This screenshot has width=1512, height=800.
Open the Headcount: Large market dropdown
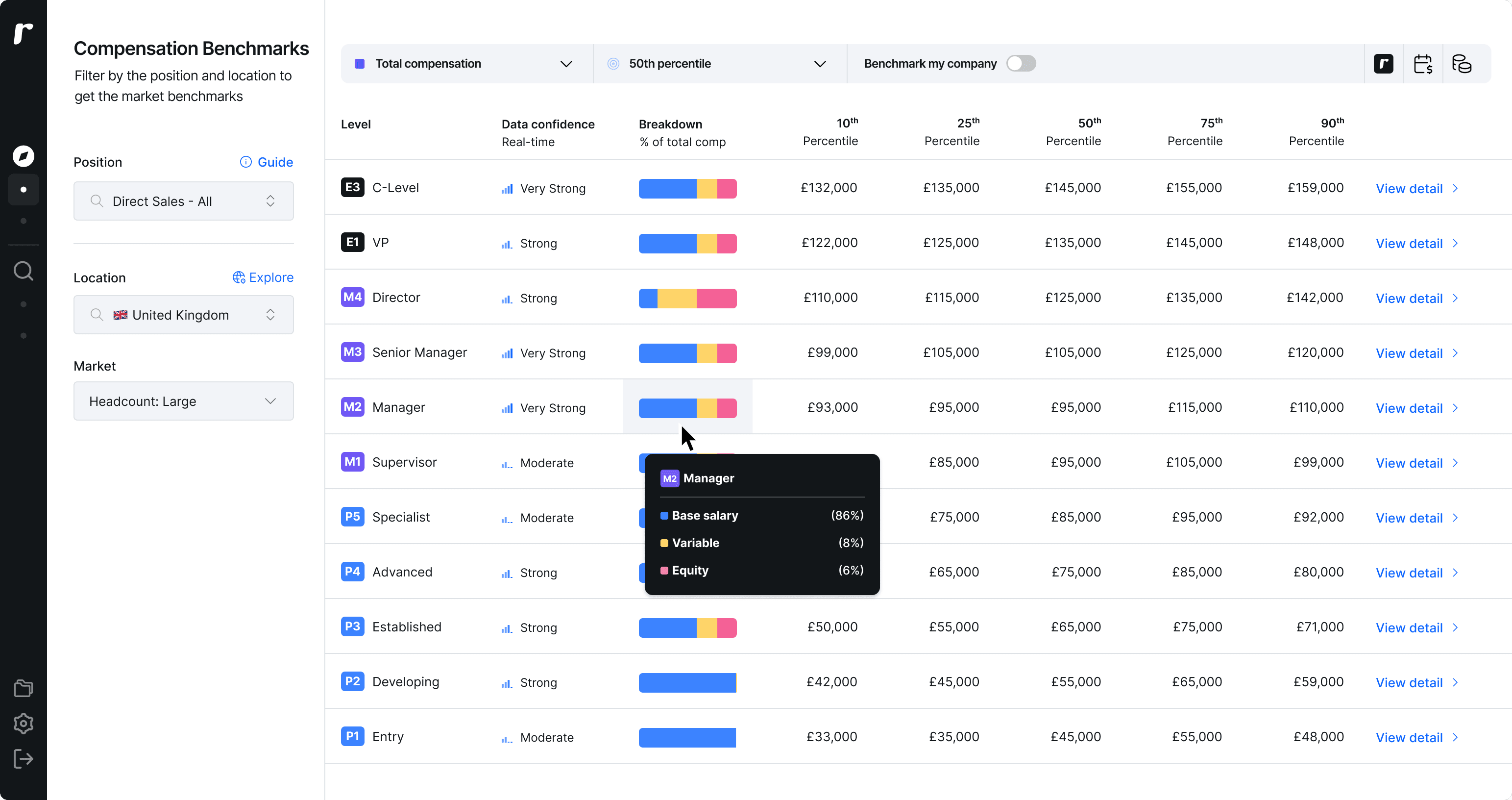183,401
